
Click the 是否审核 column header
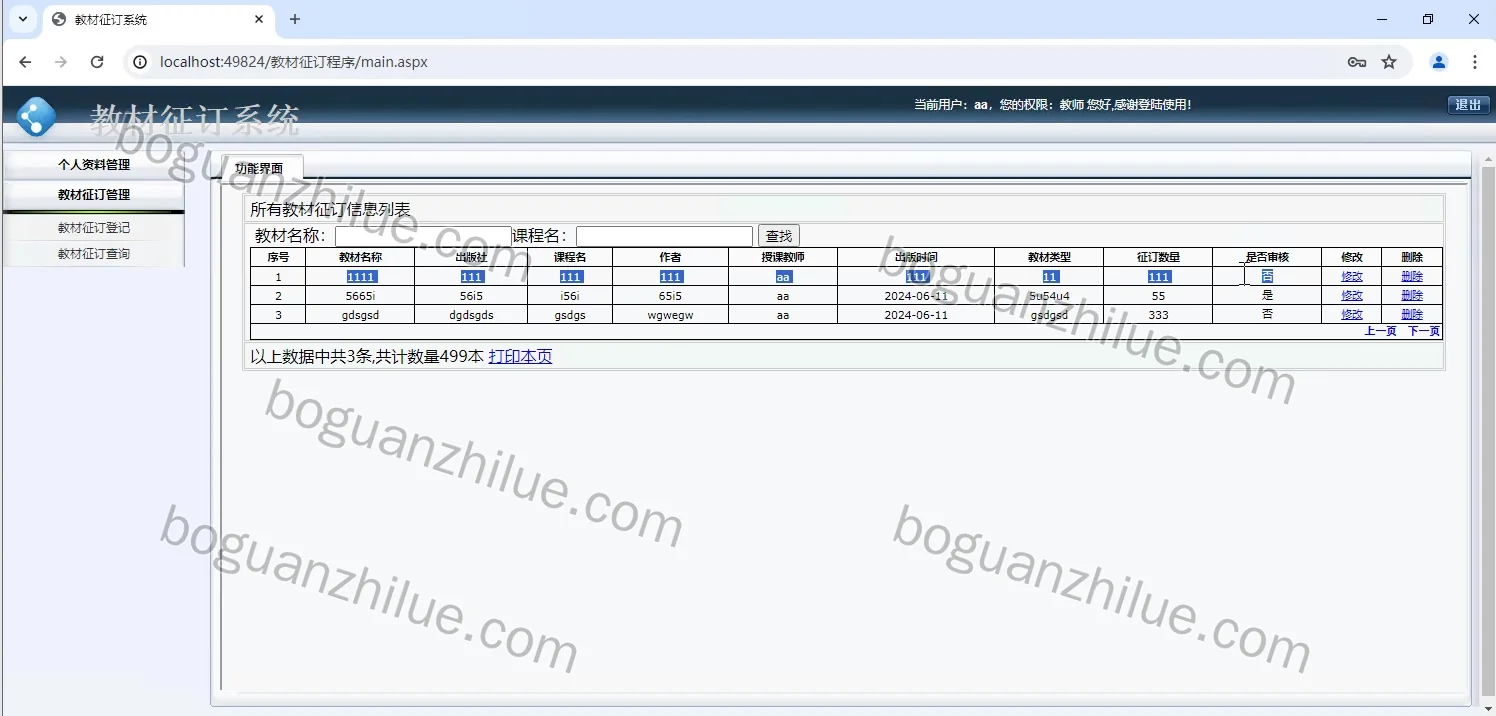(x=1267, y=258)
